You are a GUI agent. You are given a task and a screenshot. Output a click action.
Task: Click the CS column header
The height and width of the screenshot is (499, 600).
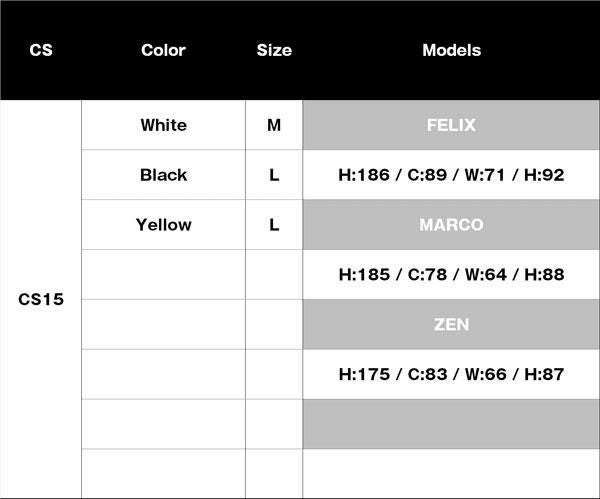(x=41, y=50)
